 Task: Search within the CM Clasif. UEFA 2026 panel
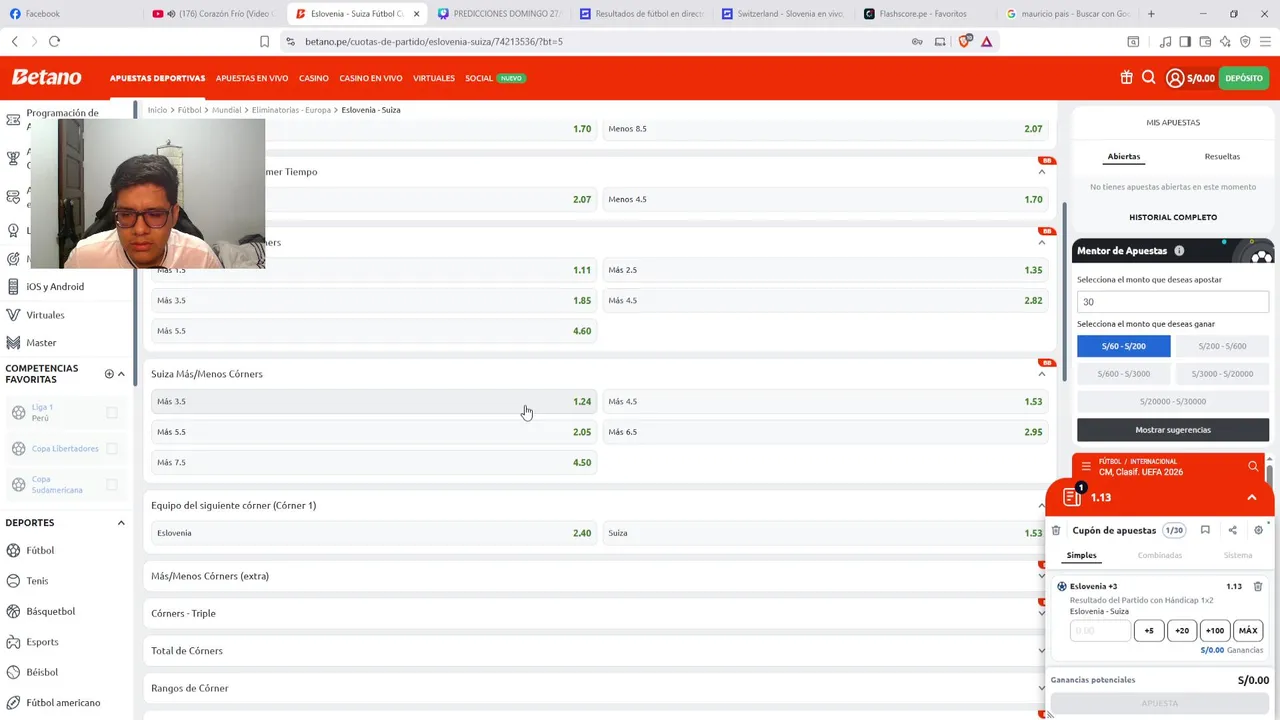(1253, 466)
